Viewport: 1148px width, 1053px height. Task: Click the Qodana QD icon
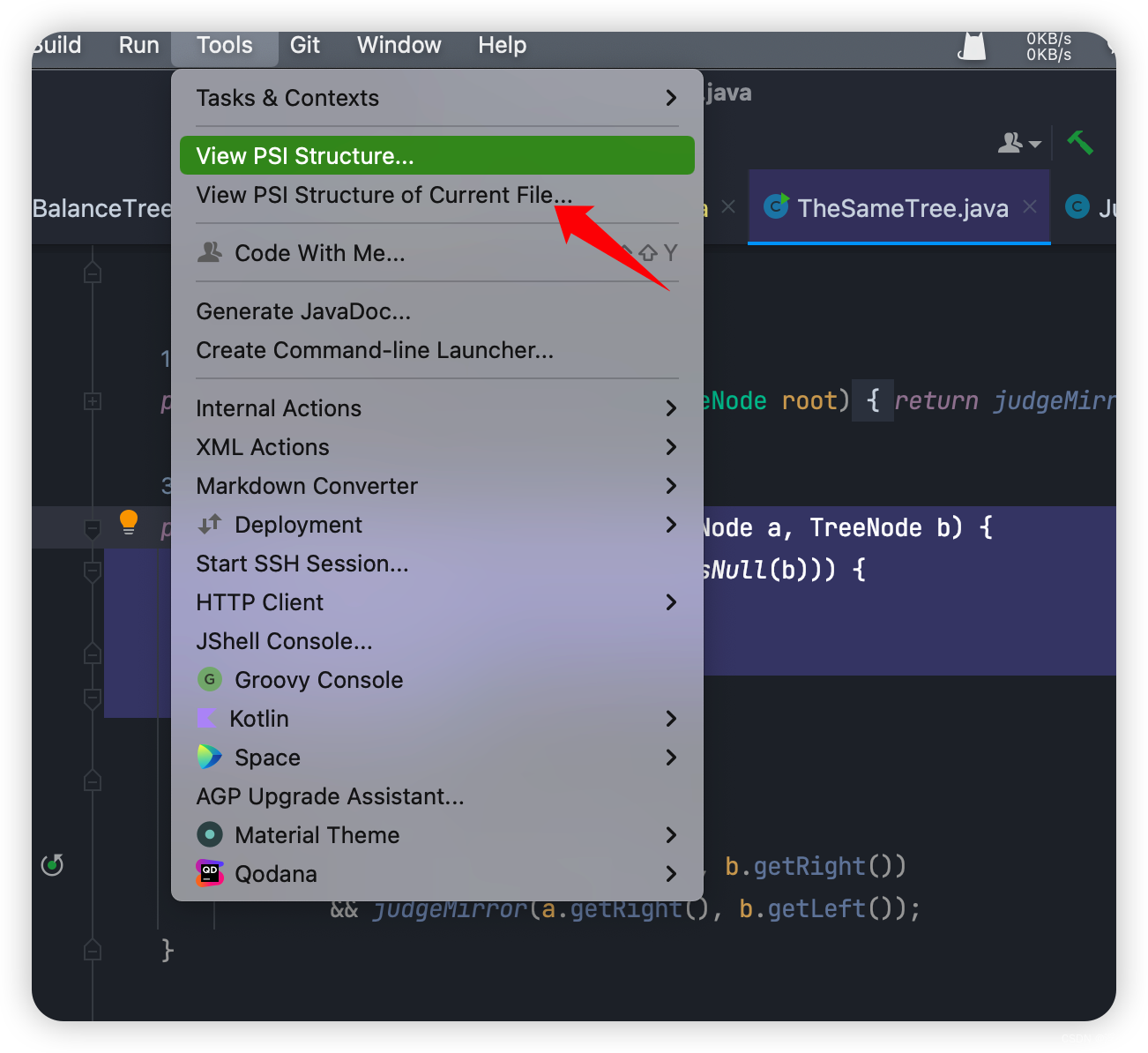pos(210,873)
